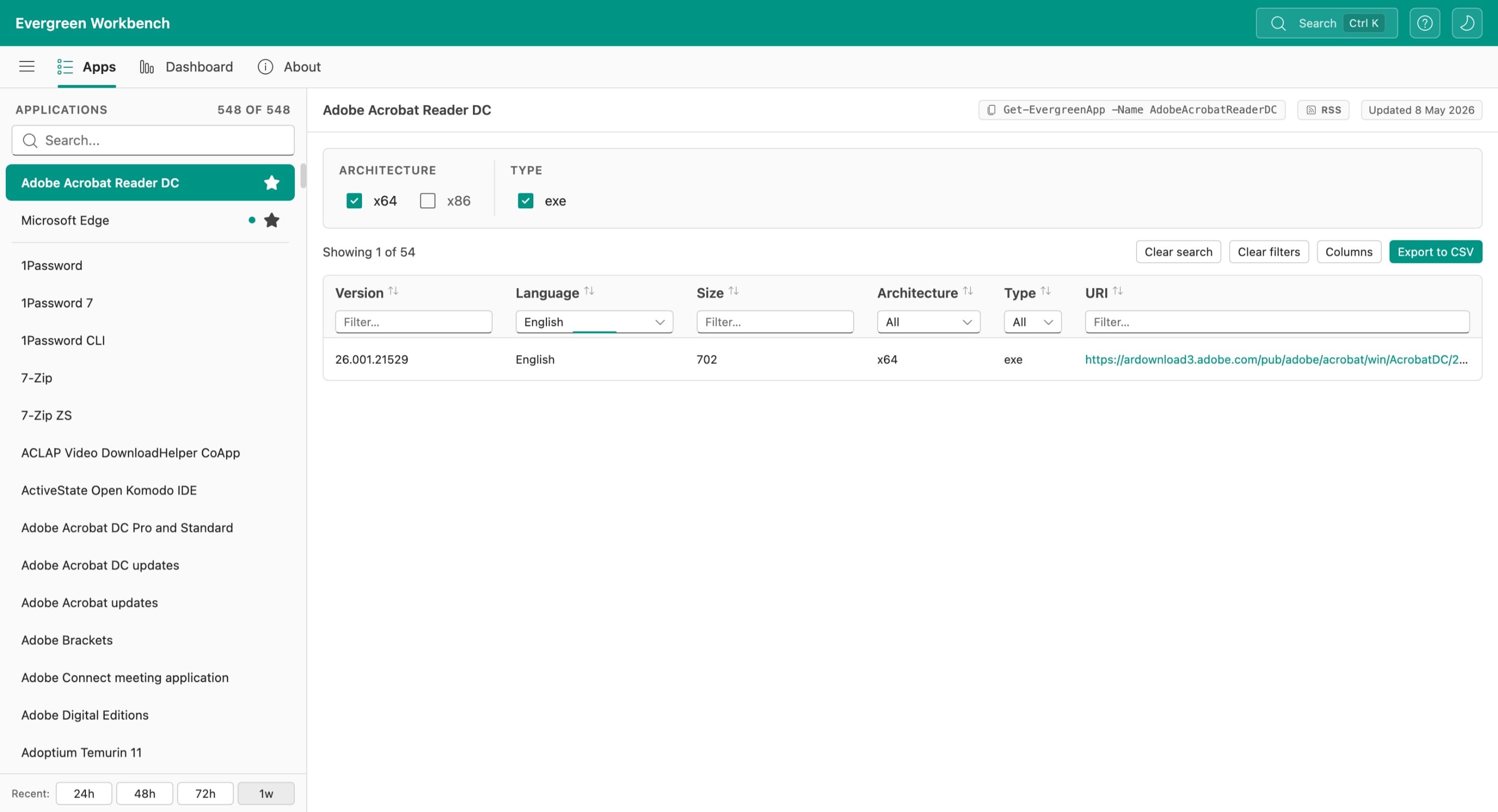
Task: Sort by Type column arrows
Action: [x=1045, y=291]
